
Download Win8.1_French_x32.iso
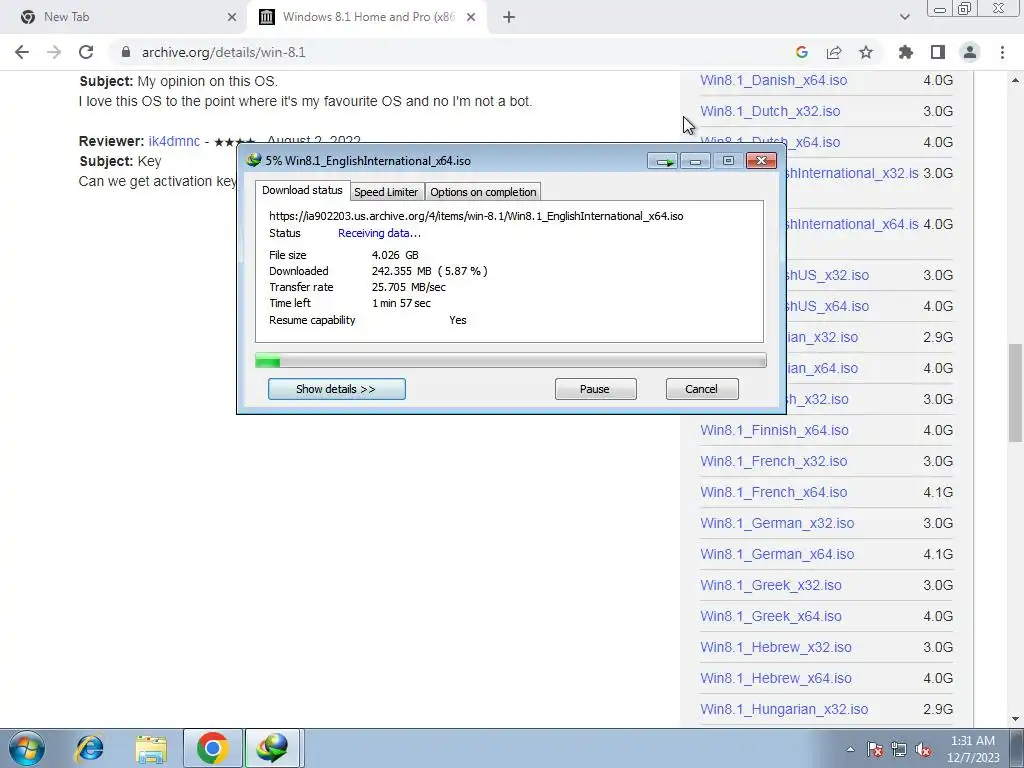773,461
